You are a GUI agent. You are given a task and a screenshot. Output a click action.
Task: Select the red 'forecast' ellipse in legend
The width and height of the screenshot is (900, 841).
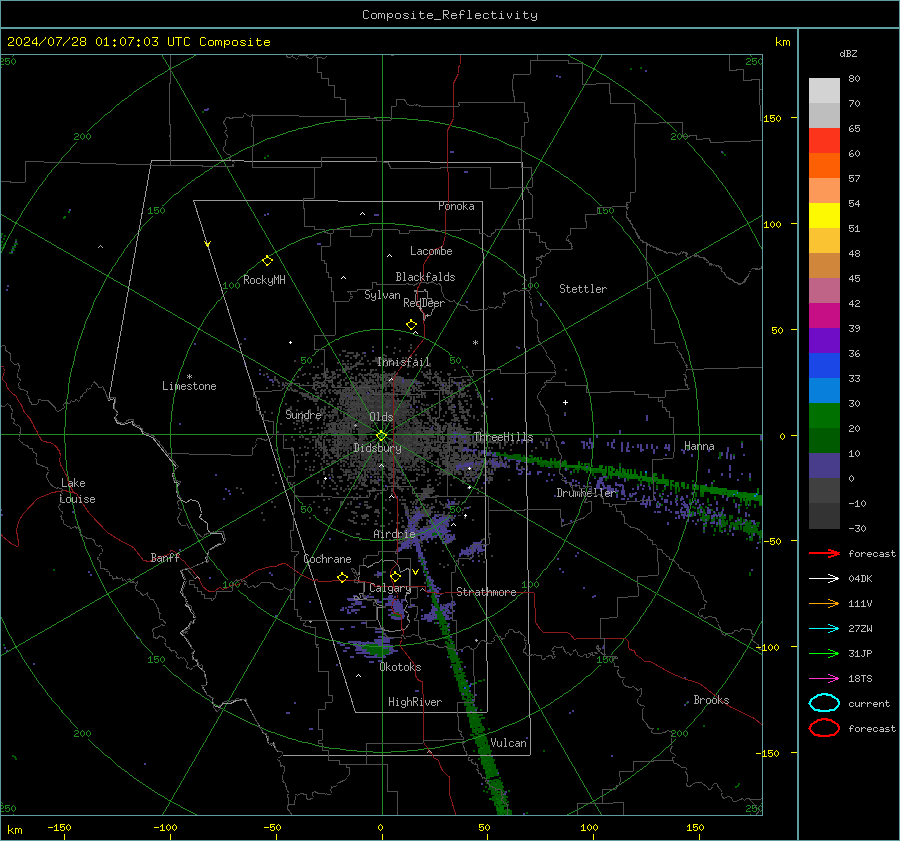pyautogui.click(x=824, y=728)
